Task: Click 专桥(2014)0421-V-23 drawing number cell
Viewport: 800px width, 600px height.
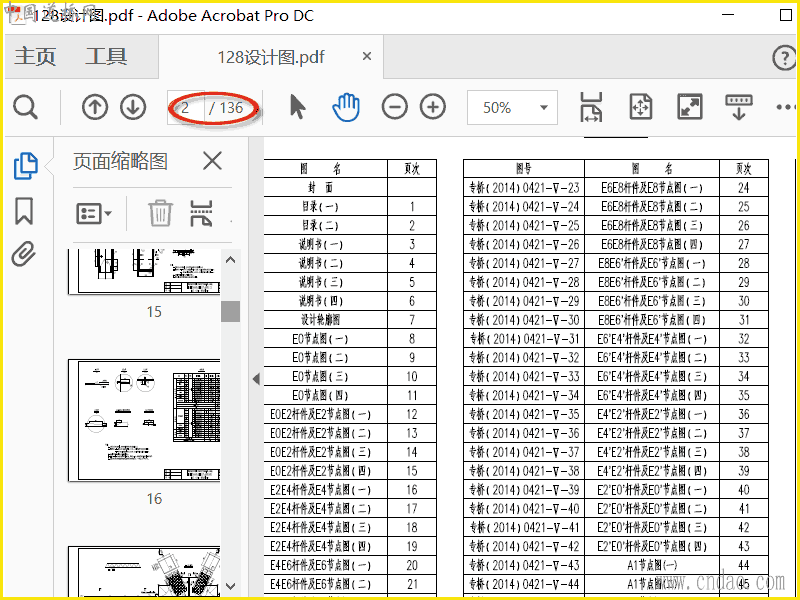Action: coord(524,188)
